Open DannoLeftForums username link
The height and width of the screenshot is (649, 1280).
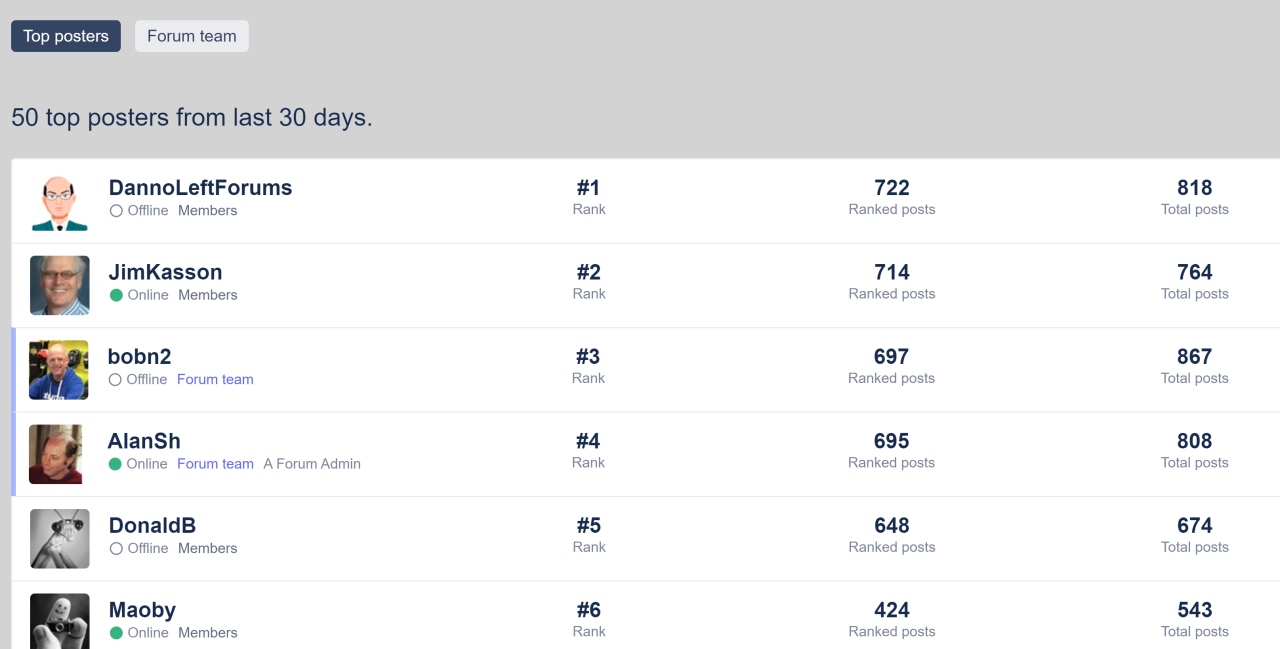[x=200, y=188]
